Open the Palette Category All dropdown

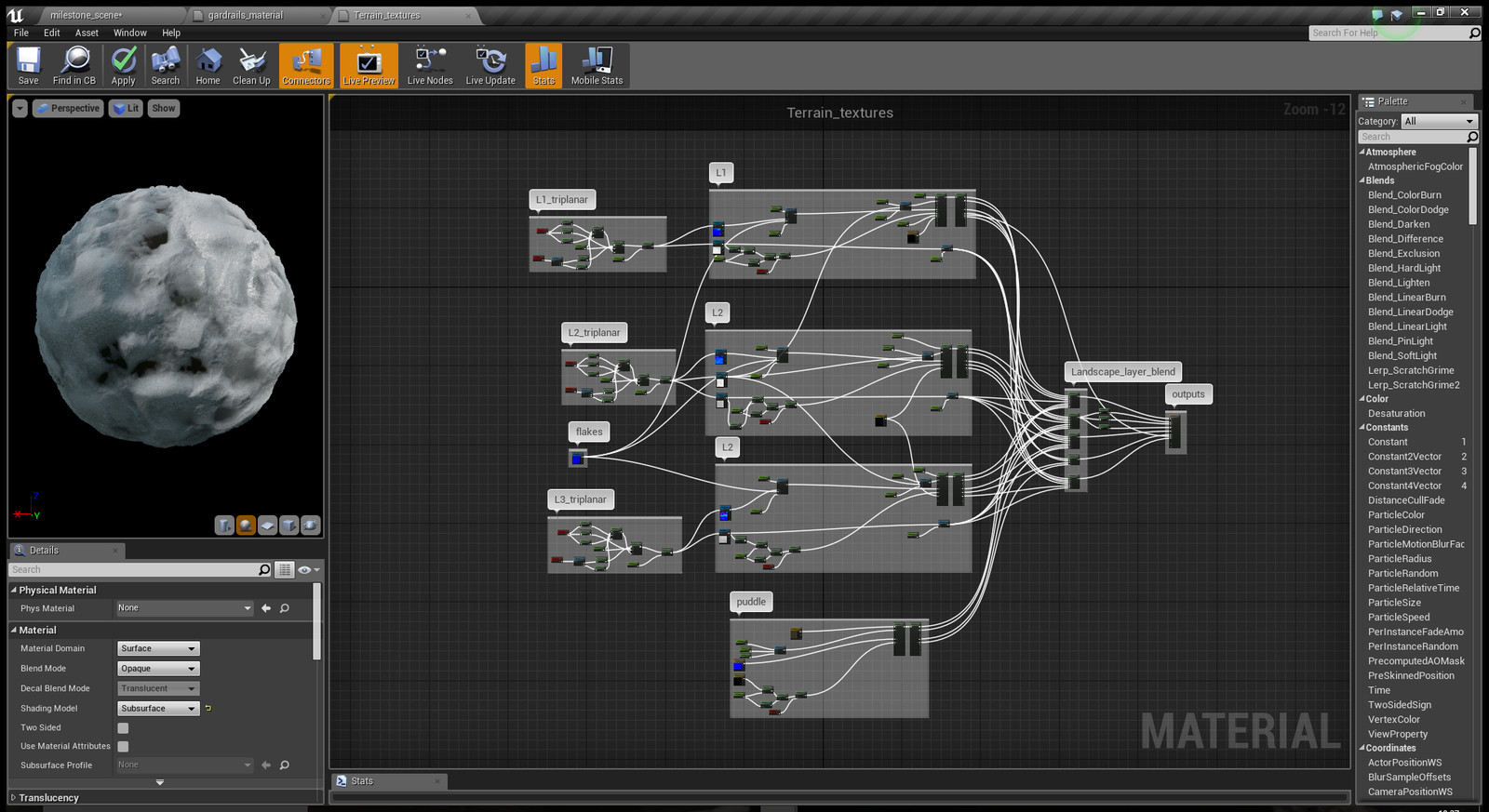pyautogui.click(x=1439, y=121)
